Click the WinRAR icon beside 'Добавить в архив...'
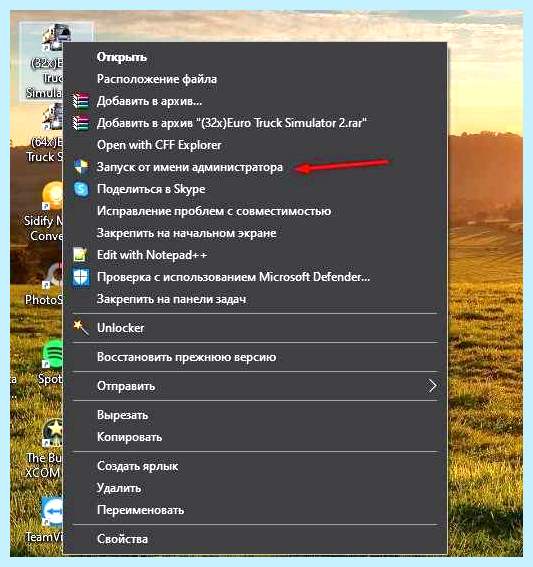The width and height of the screenshot is (533, 567). (80, 101)
